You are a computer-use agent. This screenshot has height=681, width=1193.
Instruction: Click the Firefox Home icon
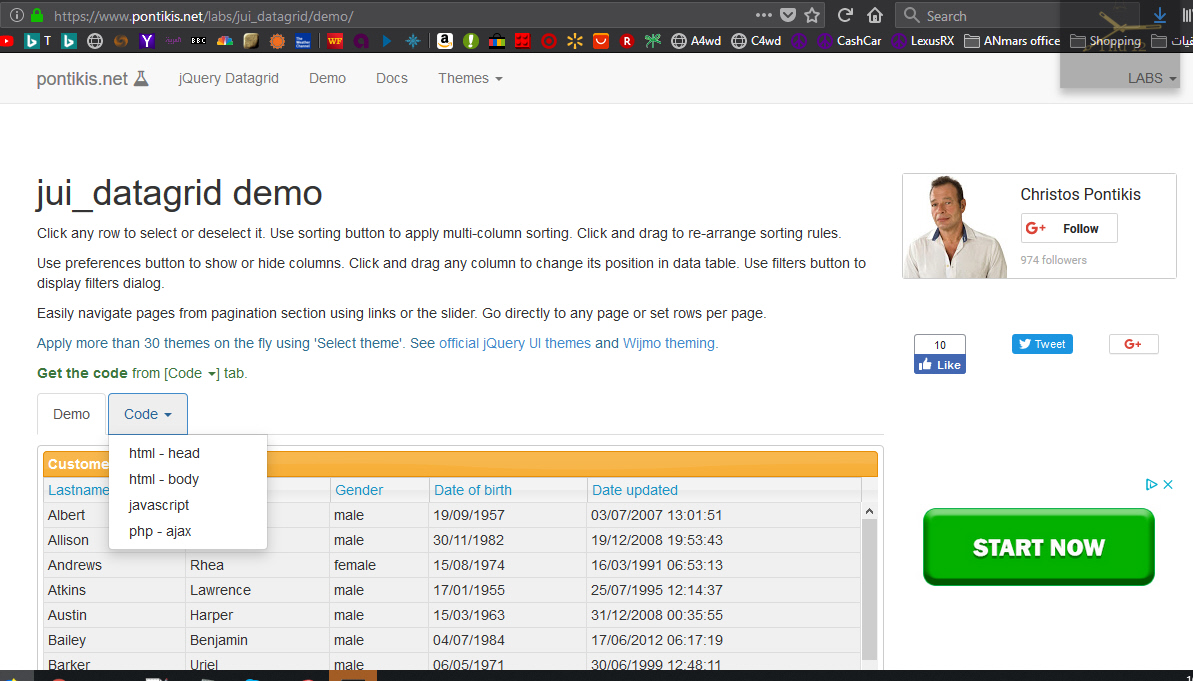point(875,15)
